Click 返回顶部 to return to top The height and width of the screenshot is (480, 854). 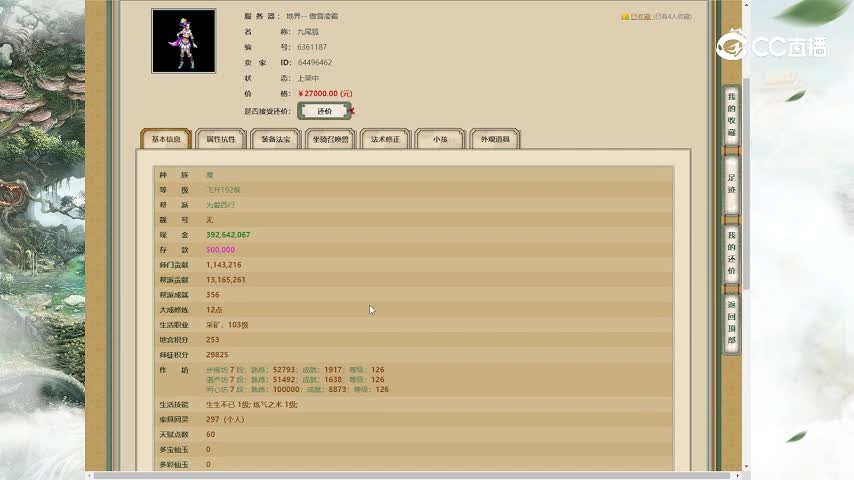(x=731, y=322)
